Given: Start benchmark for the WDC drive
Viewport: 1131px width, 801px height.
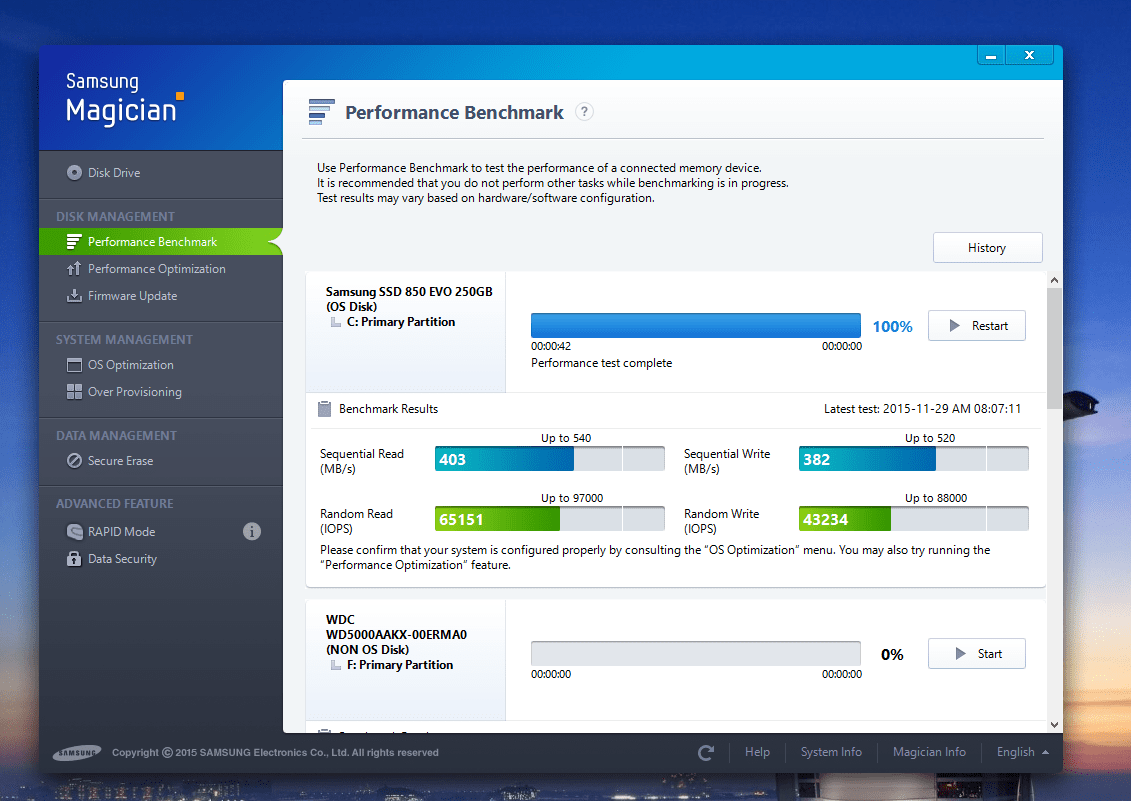Looking at the screenshot, I should [977, 654].
